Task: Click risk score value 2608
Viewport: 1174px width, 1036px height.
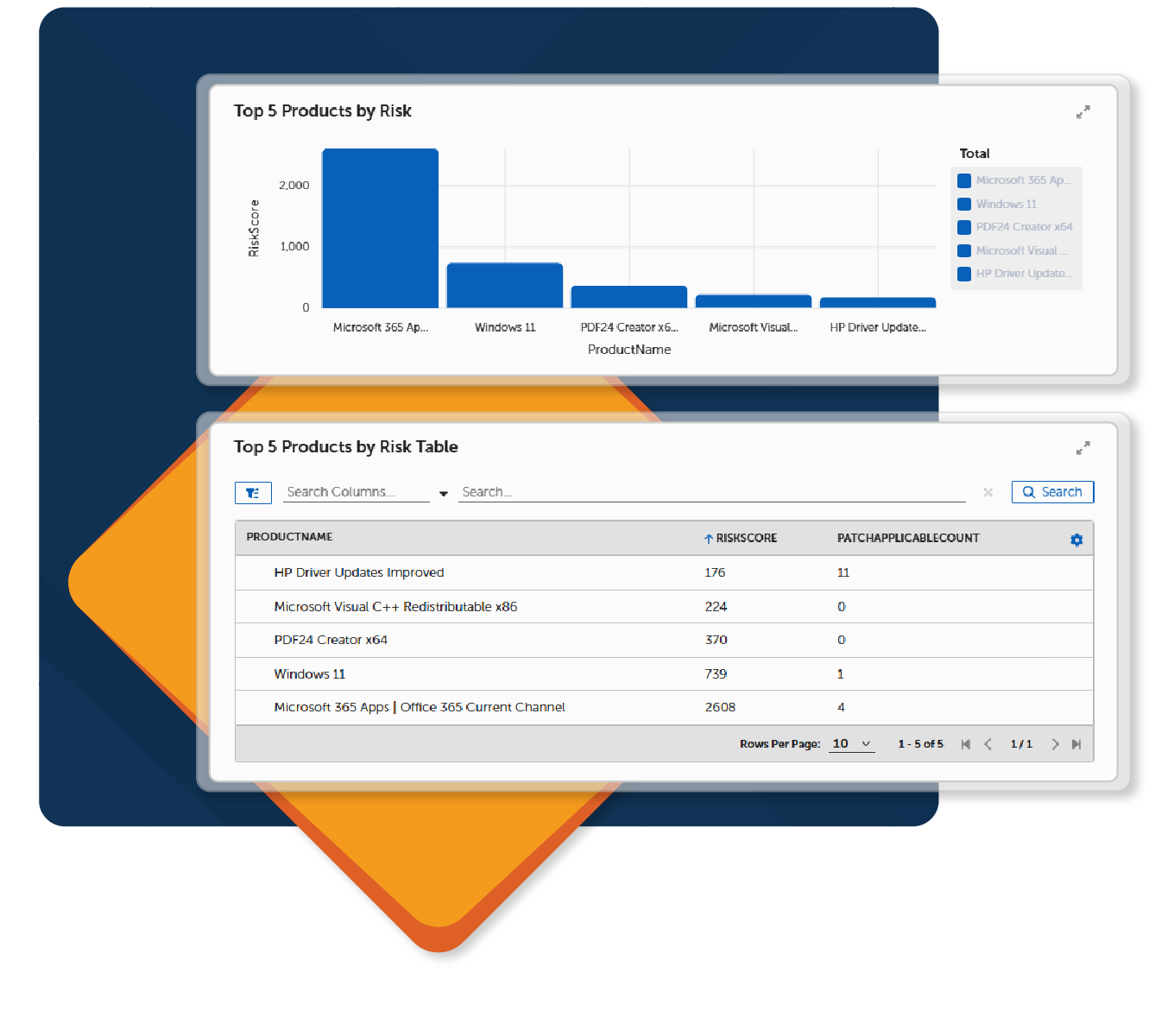Action: click(720, 707)
